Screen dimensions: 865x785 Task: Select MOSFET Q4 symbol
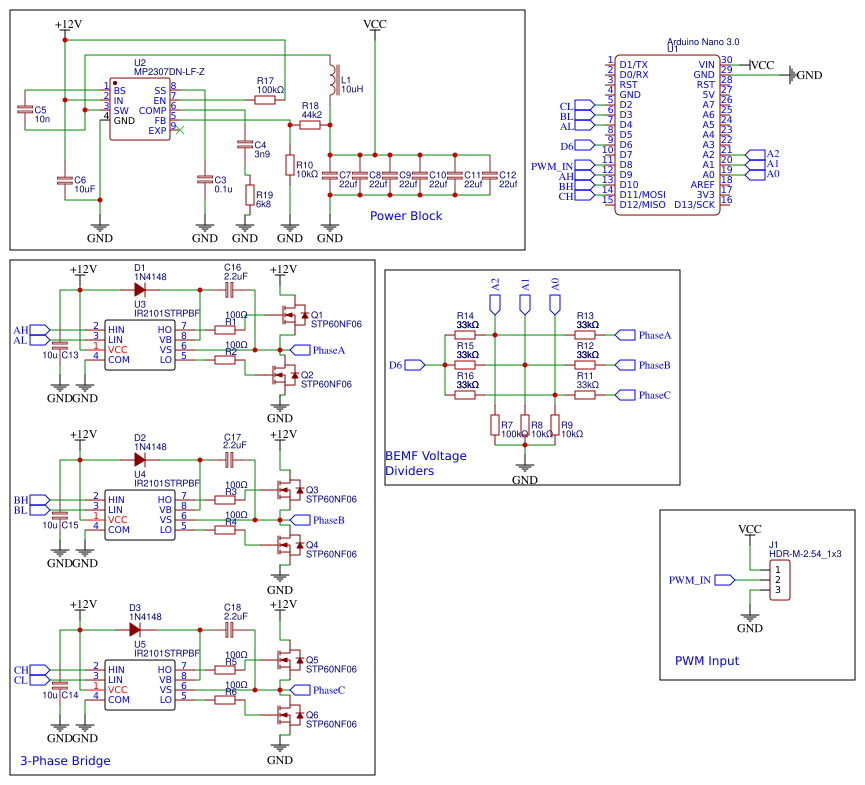click(289, 545)
